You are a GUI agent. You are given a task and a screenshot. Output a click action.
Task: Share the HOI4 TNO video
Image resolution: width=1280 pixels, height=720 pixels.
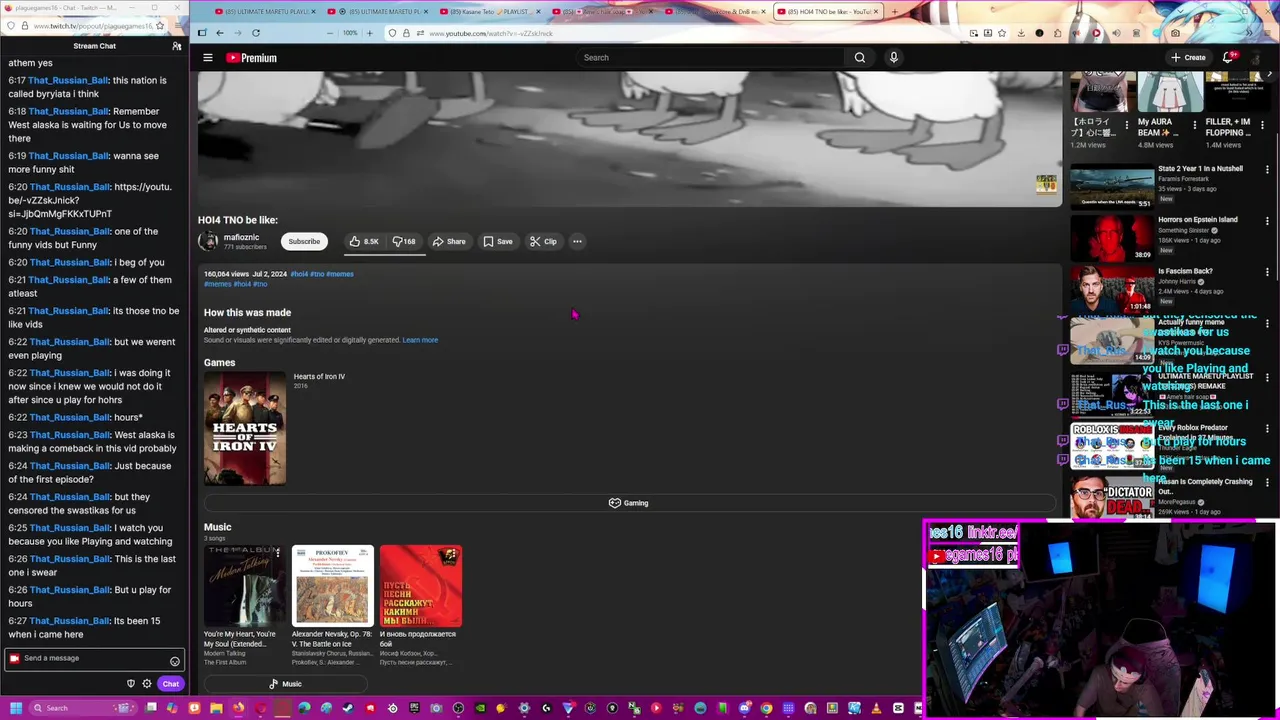point(449,241)
